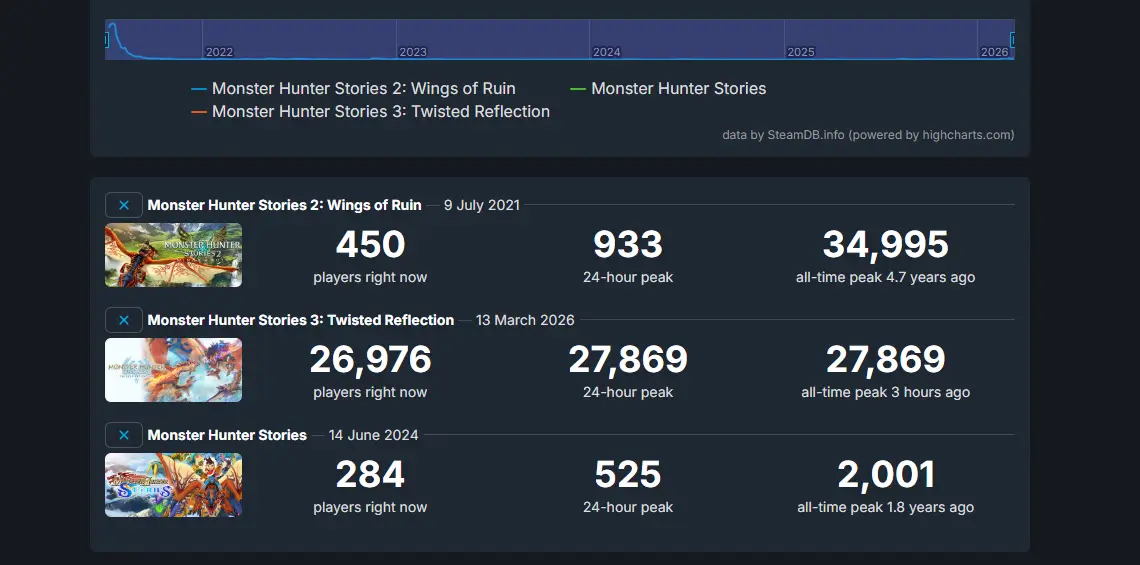Click the 2023 marker in the navigator
The width and height of the screenshot is (1140, 565).
point(412,52)
